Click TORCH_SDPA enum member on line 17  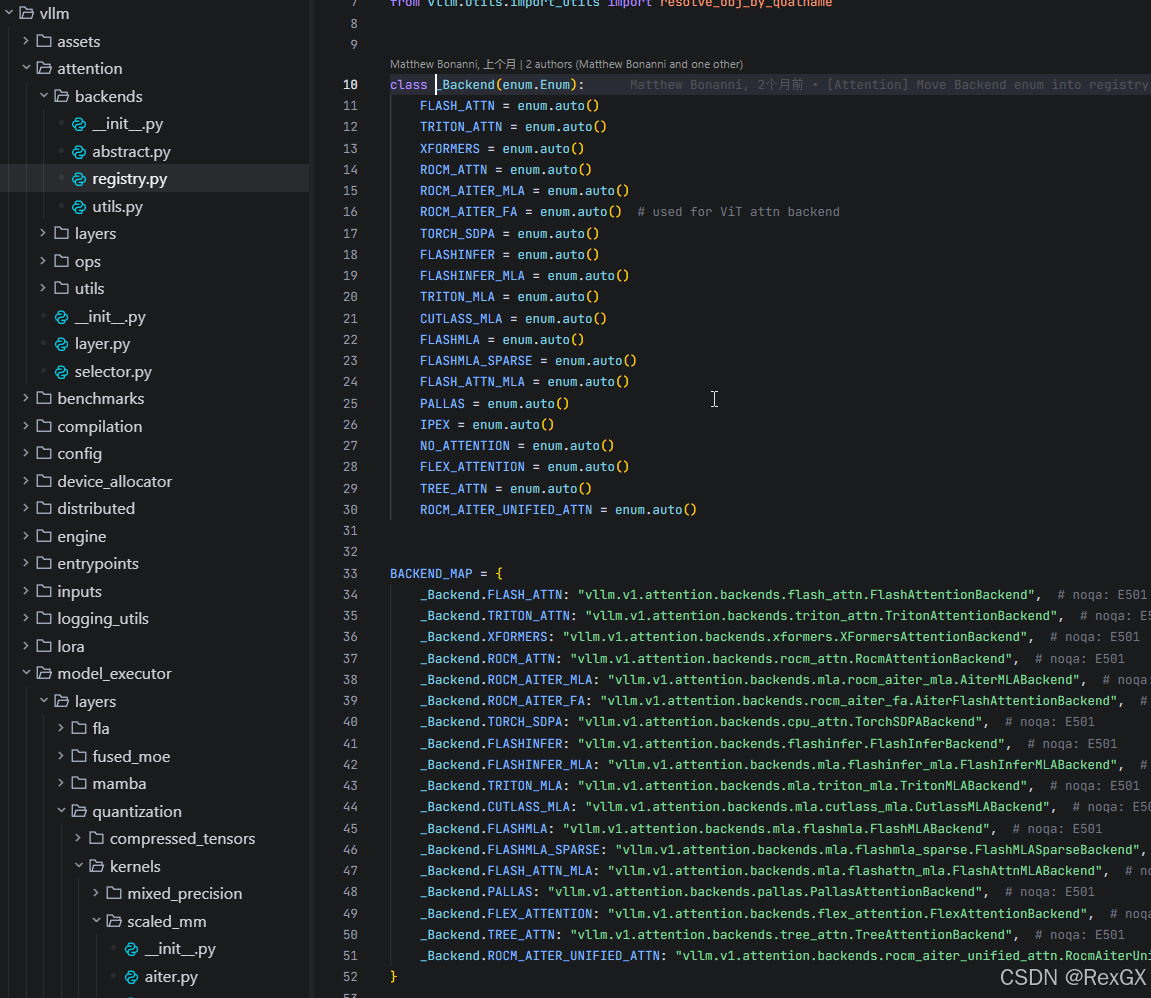457,234
